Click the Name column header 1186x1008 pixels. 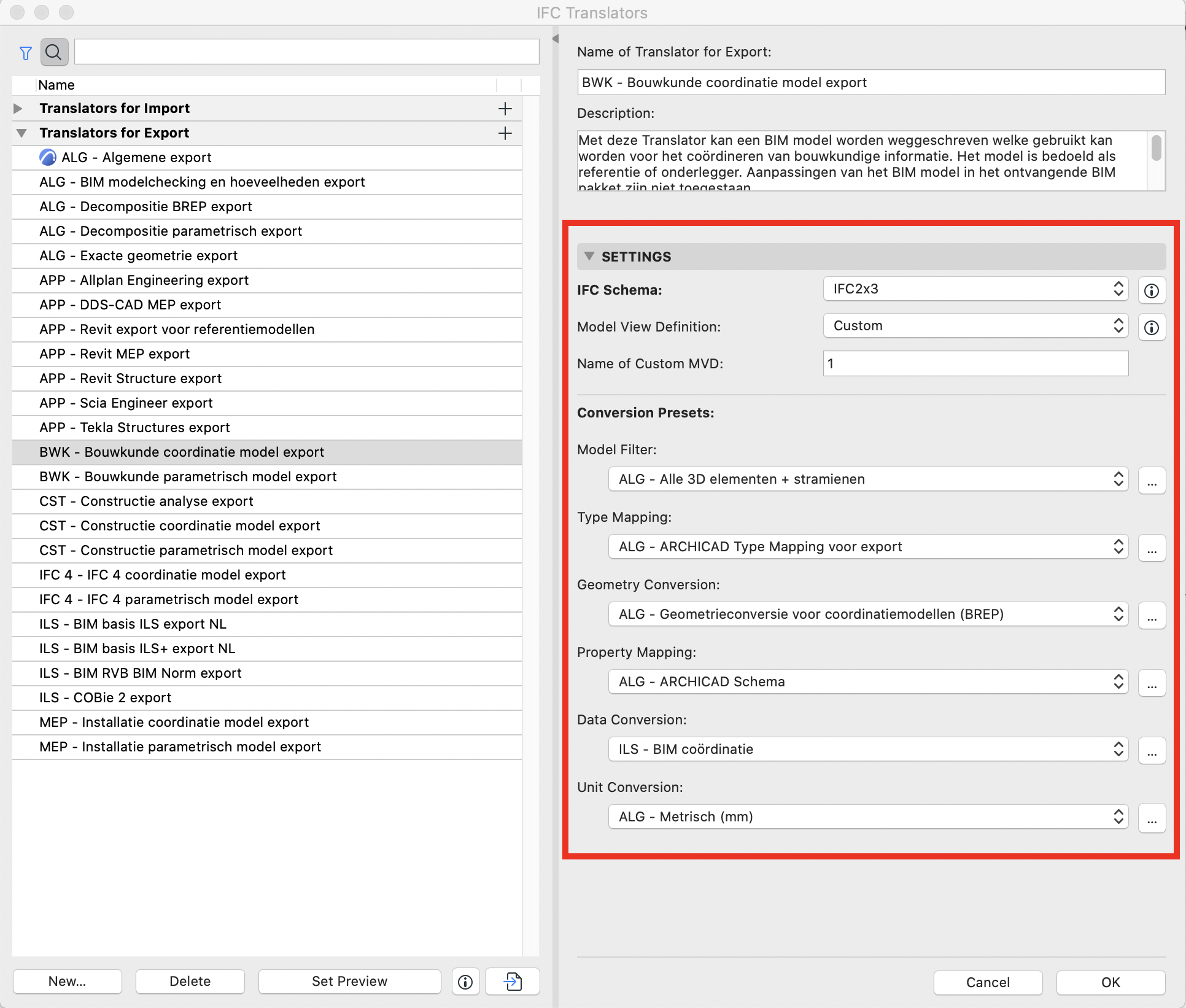click(x=266, y=85)
